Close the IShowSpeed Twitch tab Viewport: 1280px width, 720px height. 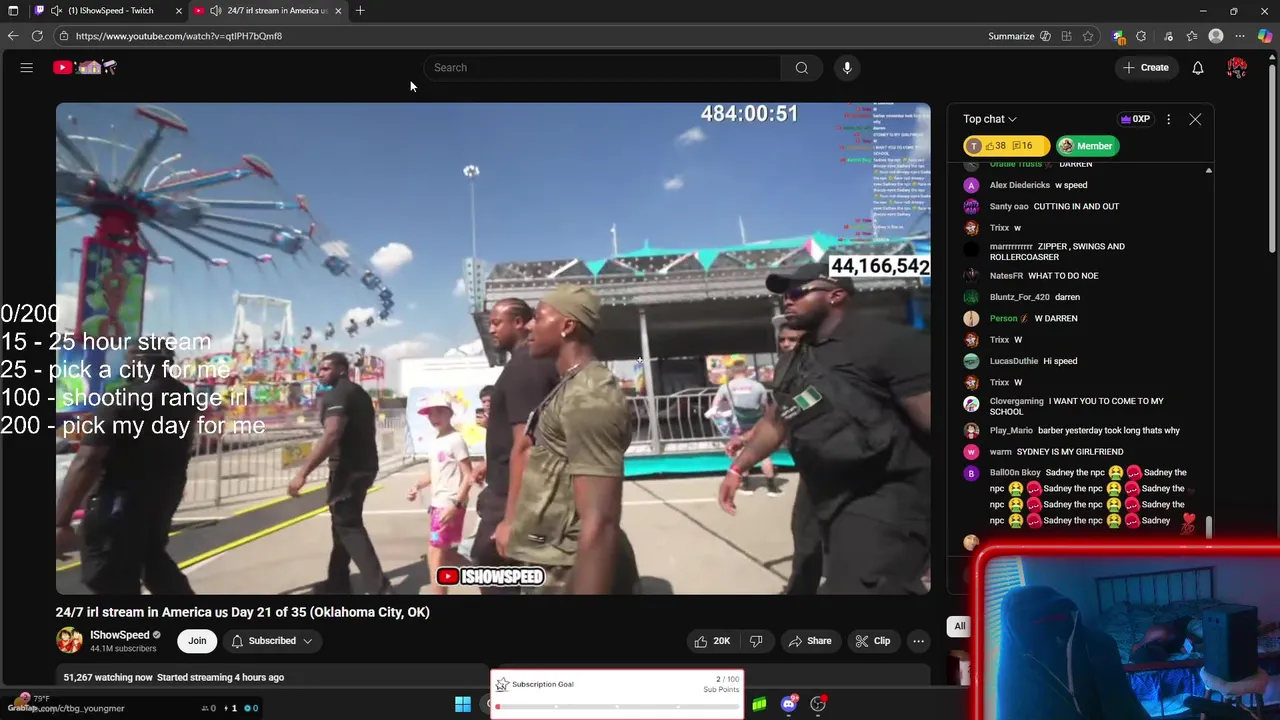click(x=179, y=11)
